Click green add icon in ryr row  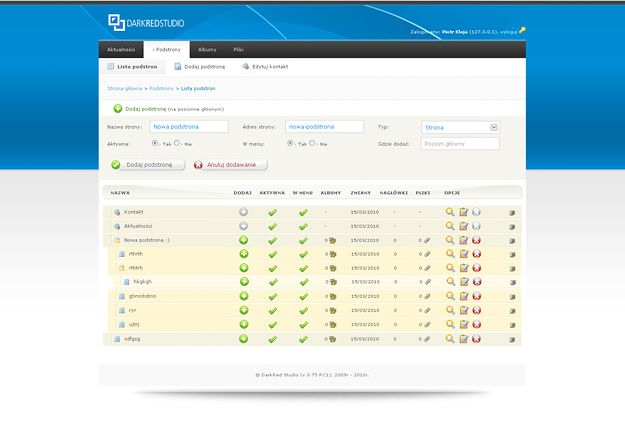(243, 310)
